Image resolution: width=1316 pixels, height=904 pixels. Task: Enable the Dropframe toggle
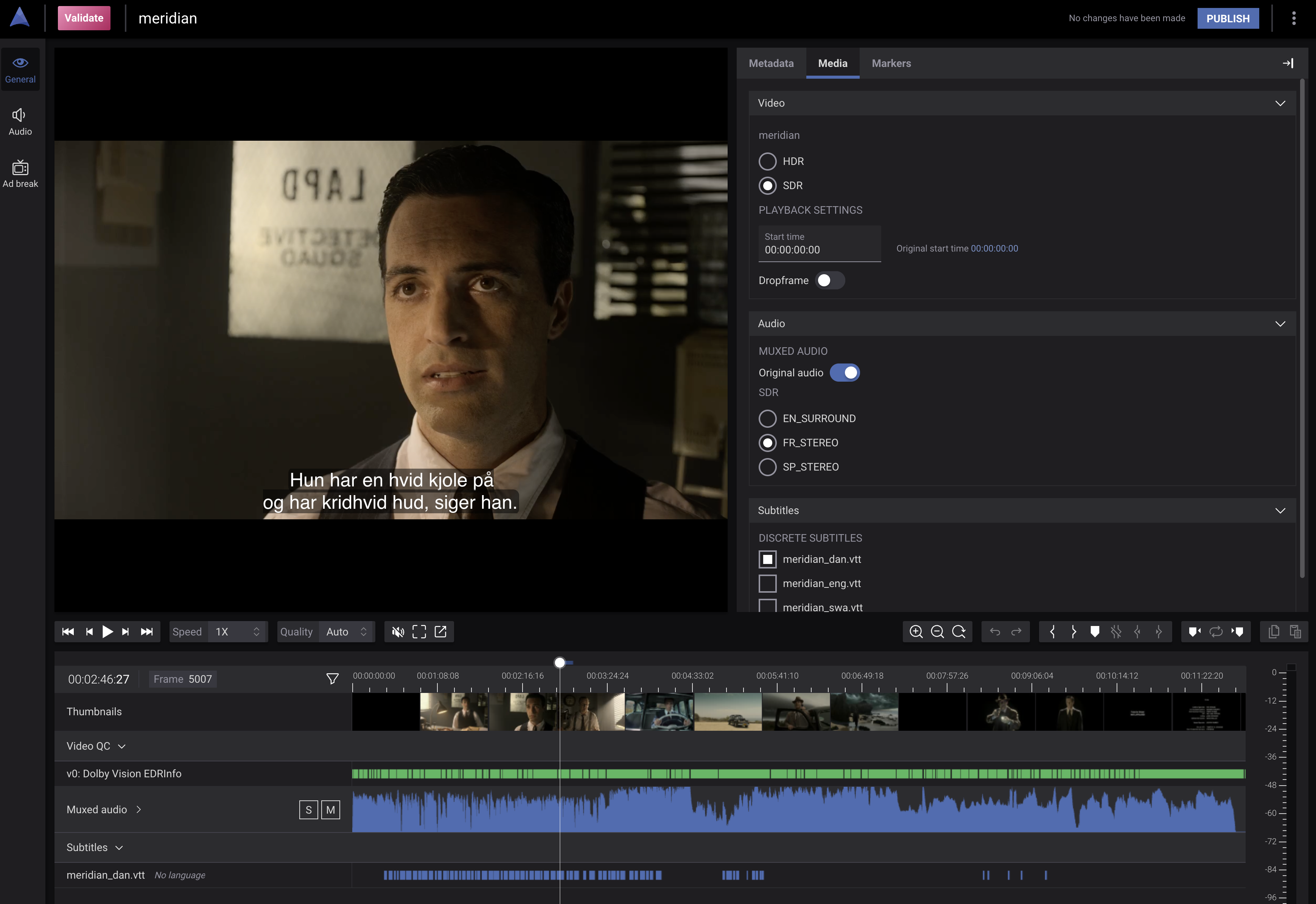click(829, 280)
